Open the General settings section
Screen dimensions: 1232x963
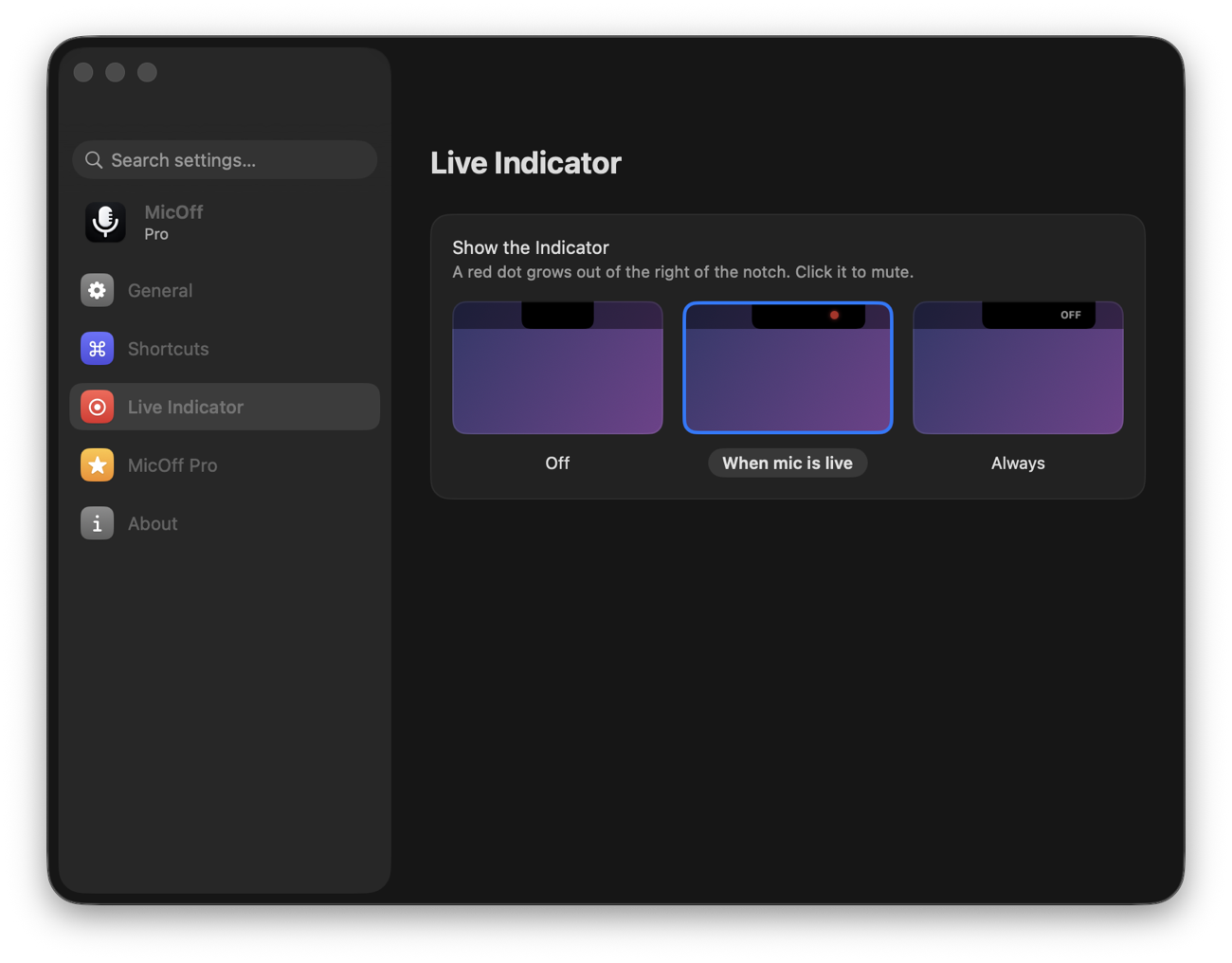(225, 290)
